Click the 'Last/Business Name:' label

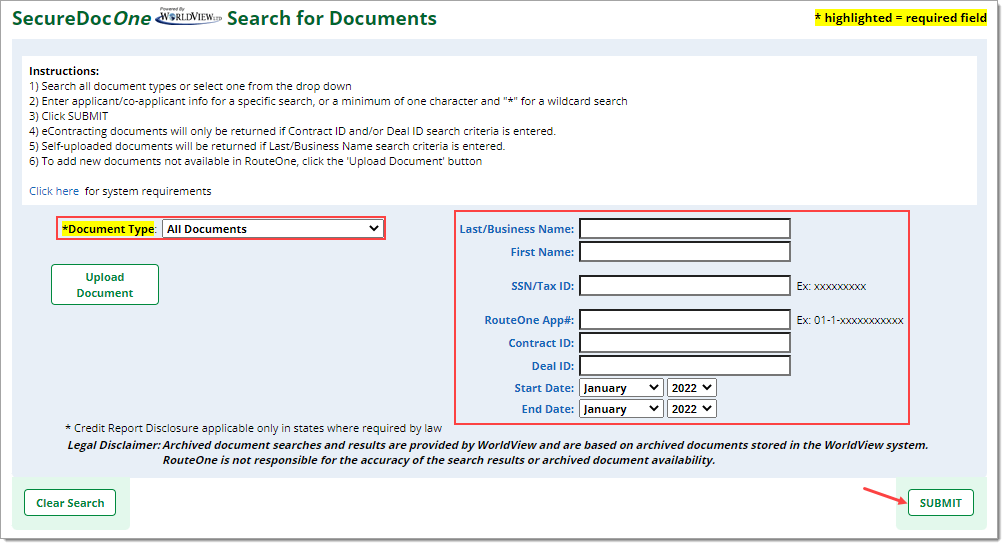(517, 229)
